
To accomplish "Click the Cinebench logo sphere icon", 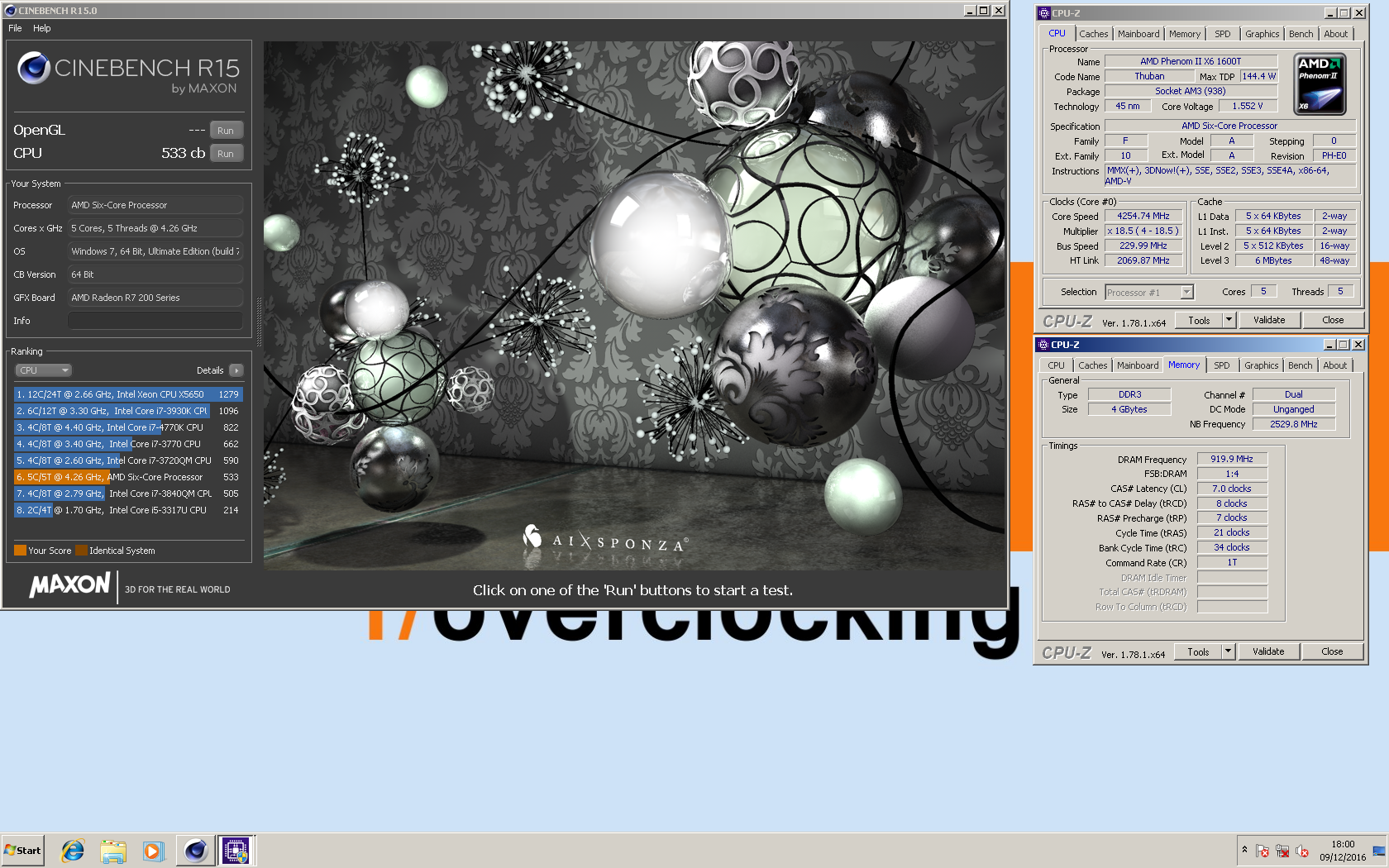I will click(x=34, y=68).
